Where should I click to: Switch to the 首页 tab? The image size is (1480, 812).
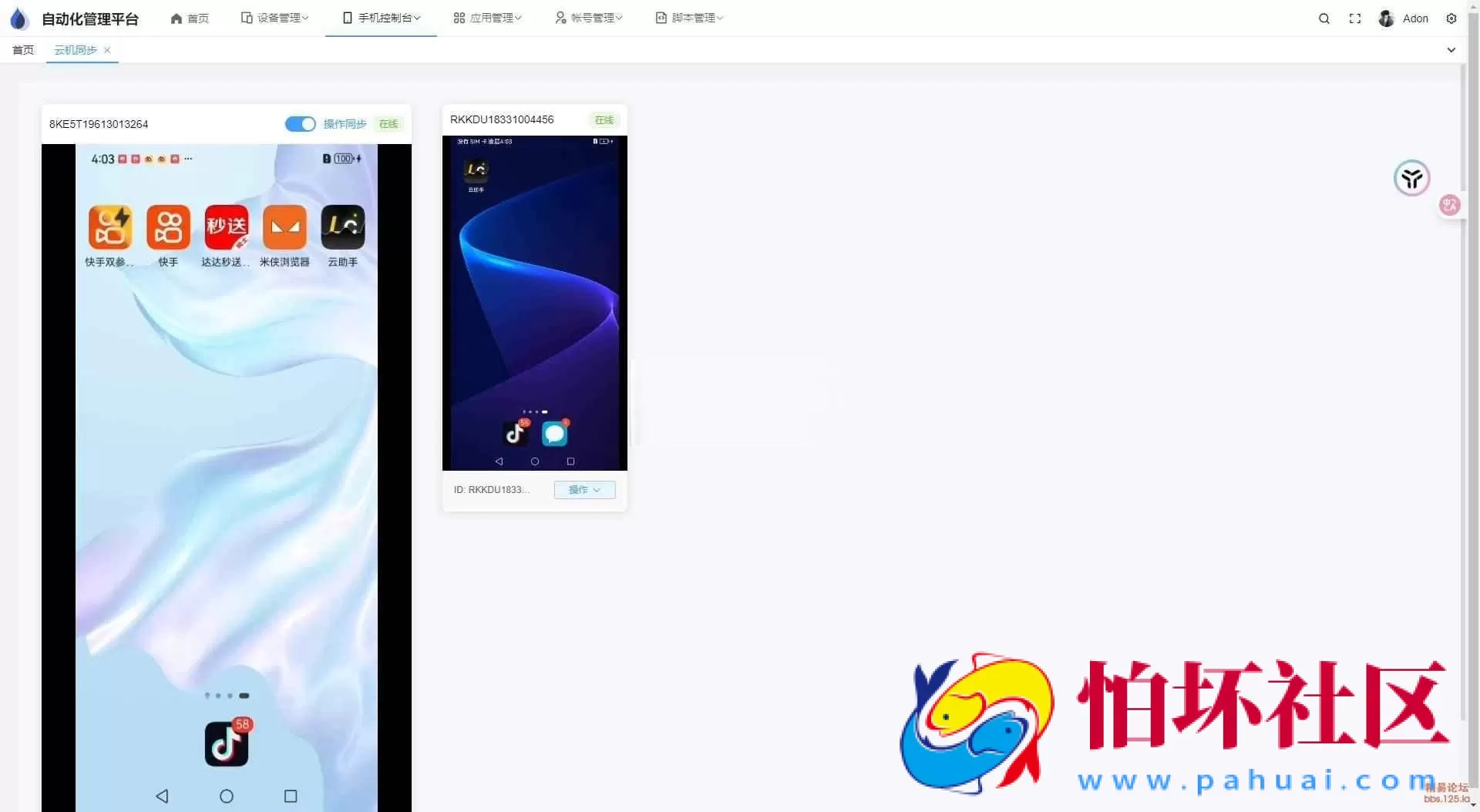tap(22, 49)
